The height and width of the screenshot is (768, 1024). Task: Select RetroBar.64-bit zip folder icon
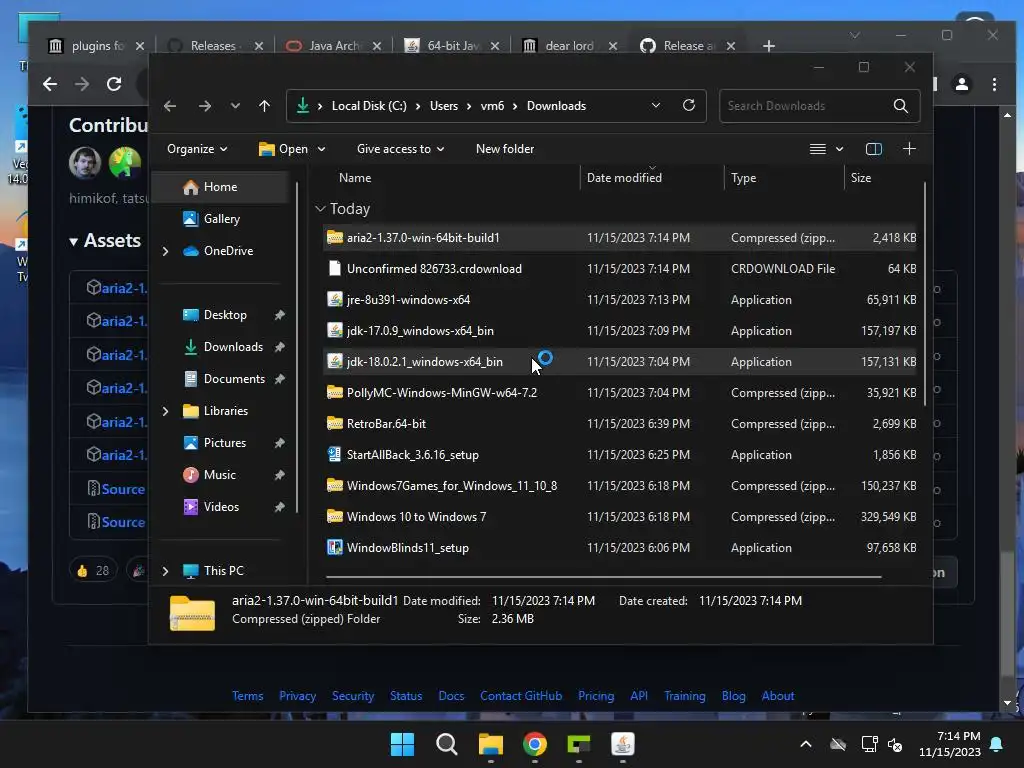pos(334,423)
